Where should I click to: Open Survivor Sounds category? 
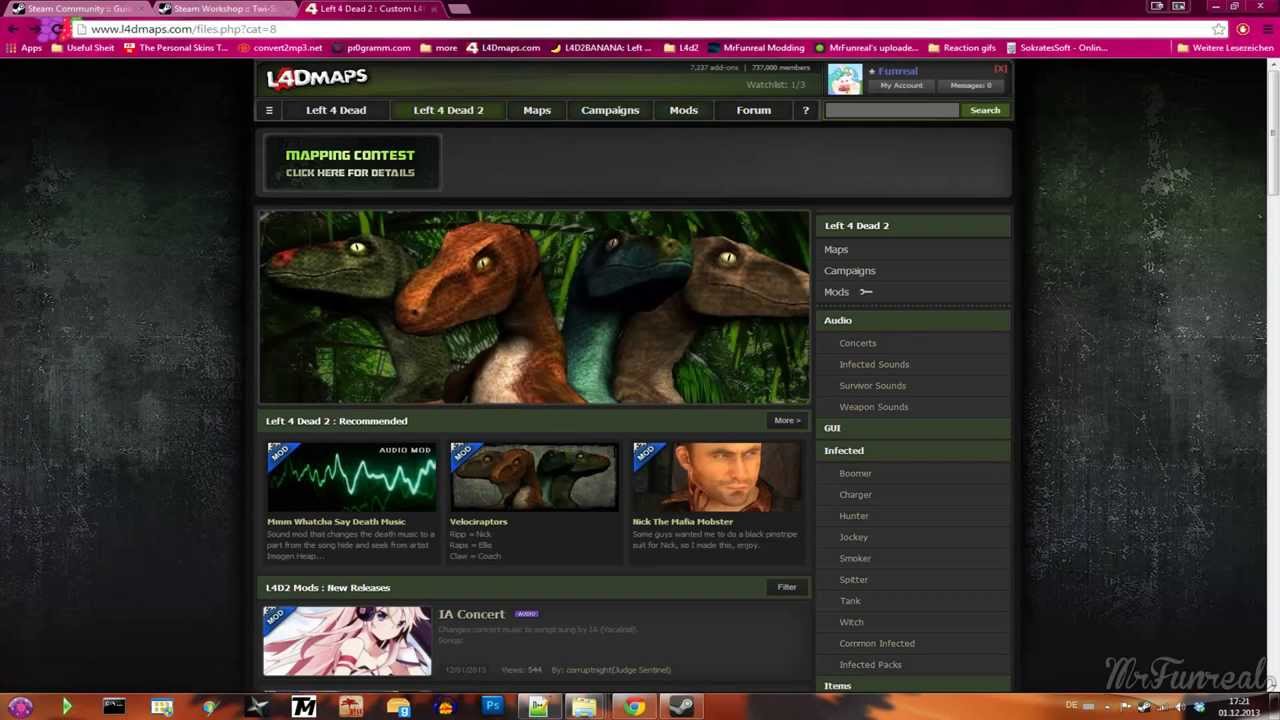(x=873, y=386)
